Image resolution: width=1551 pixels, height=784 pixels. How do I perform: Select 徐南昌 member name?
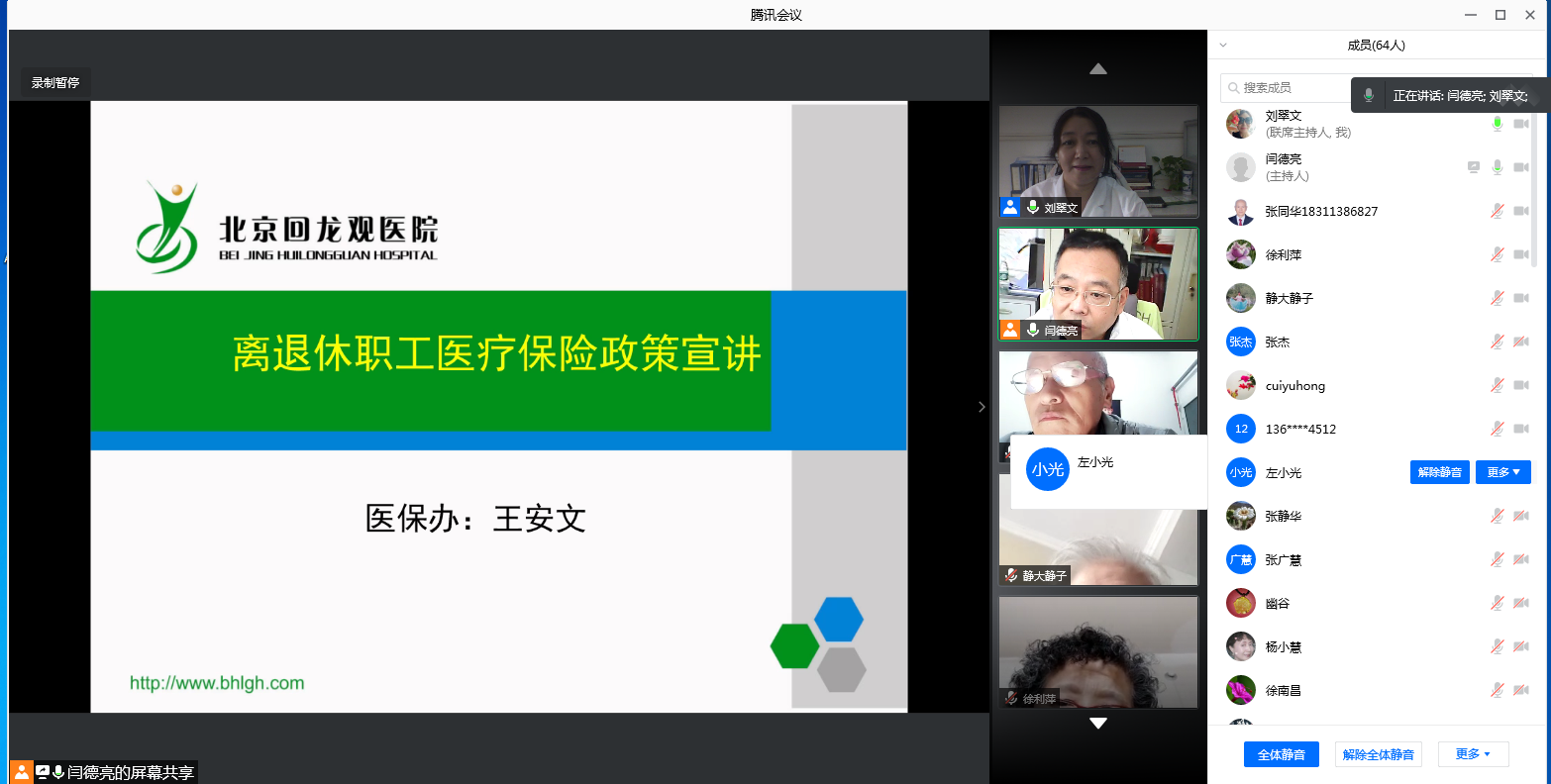pyautogui.click(x=1284, y=690)
